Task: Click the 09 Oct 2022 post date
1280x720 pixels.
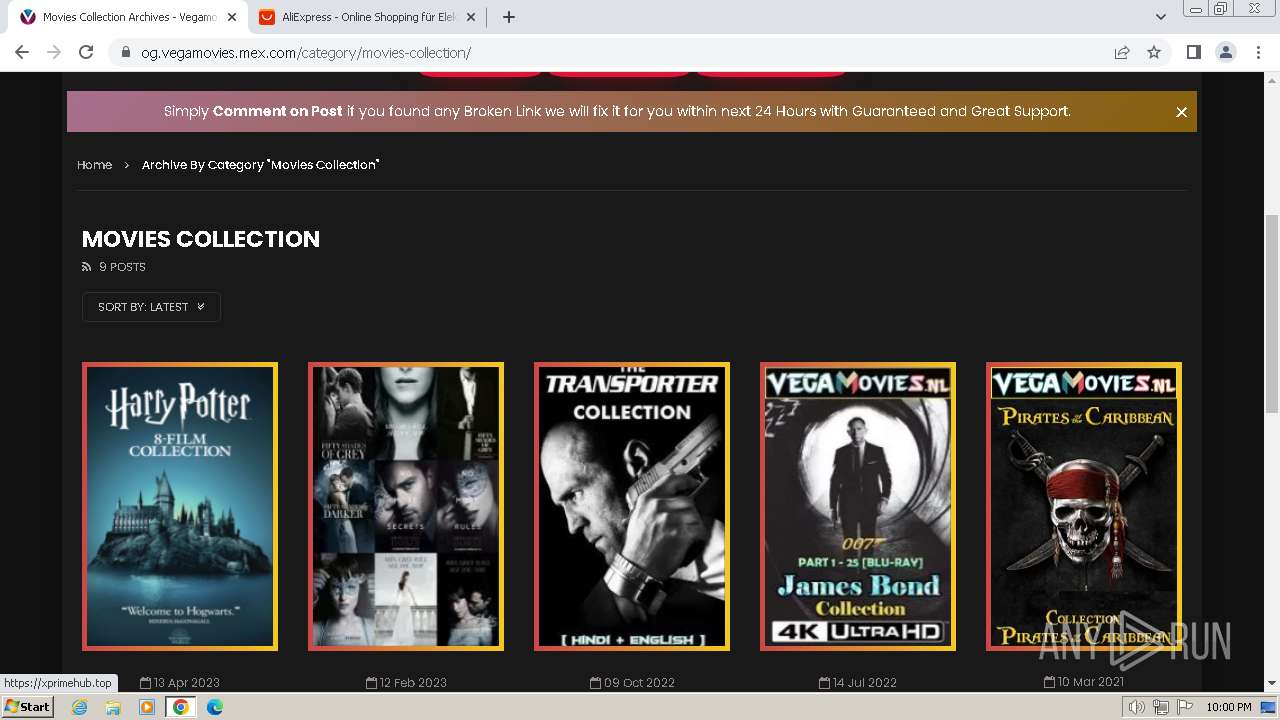Action: point(630,683)
